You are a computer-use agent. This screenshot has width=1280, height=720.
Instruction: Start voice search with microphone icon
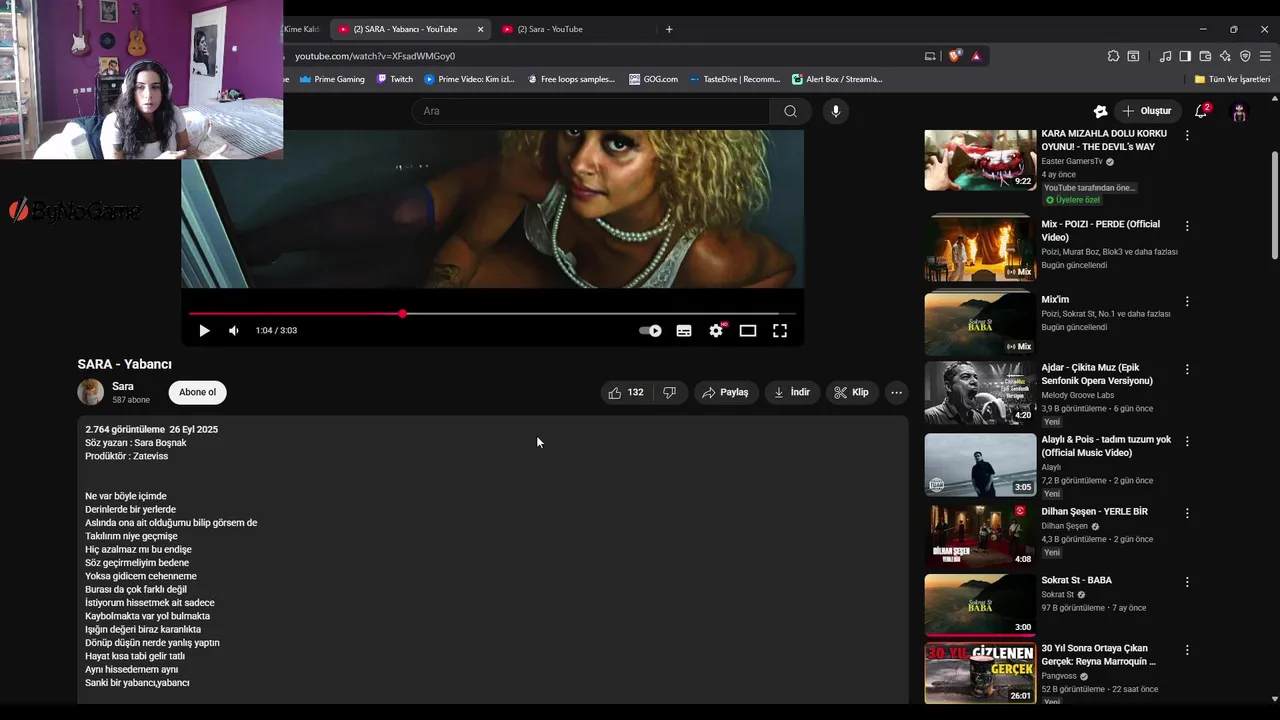836,111
